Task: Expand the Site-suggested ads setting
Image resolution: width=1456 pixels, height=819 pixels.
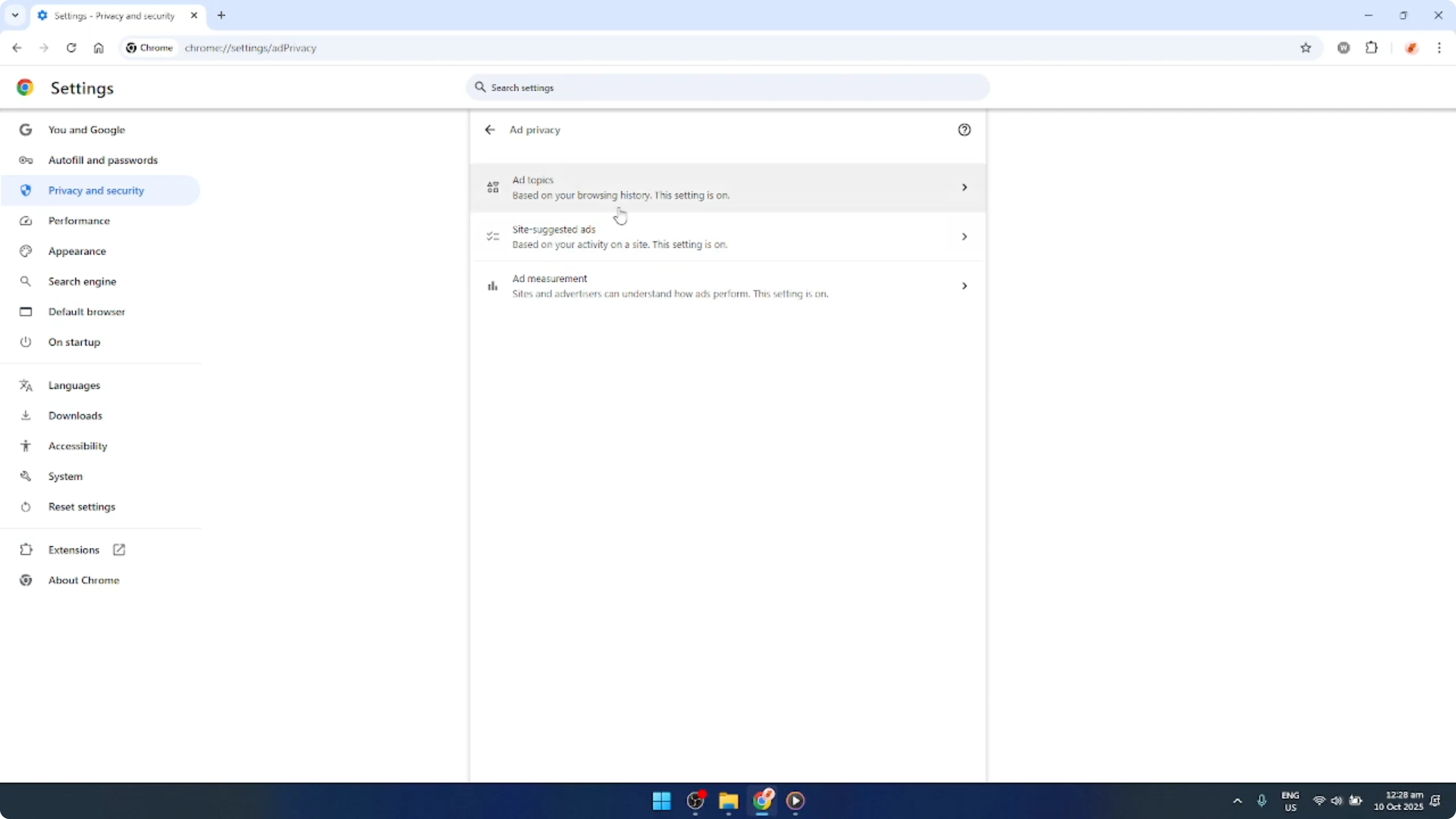Action: pyautogui.click(x=727, y=236)
